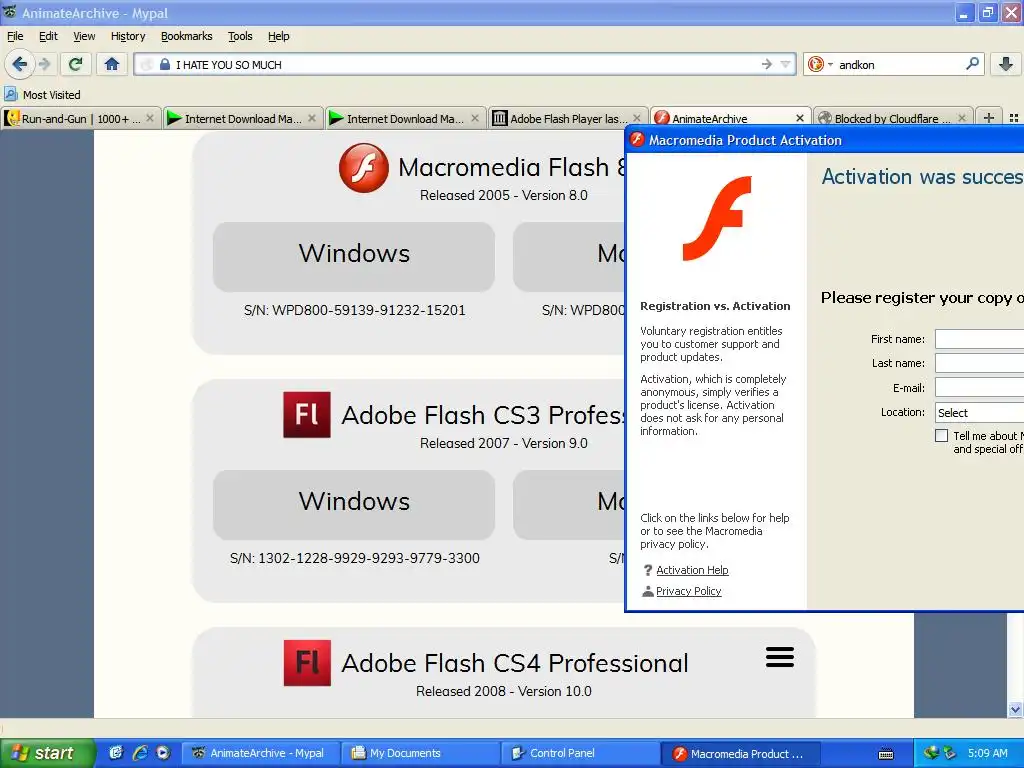Image resolution: width=1024 pixels, height=768 pixels.
Task: Open the File menu
Action: pos(15,36)
